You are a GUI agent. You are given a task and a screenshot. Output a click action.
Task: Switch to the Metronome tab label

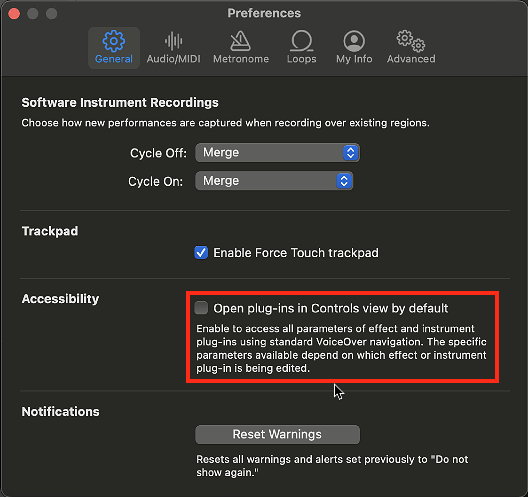pyautogui.click(x=241, y=59)
